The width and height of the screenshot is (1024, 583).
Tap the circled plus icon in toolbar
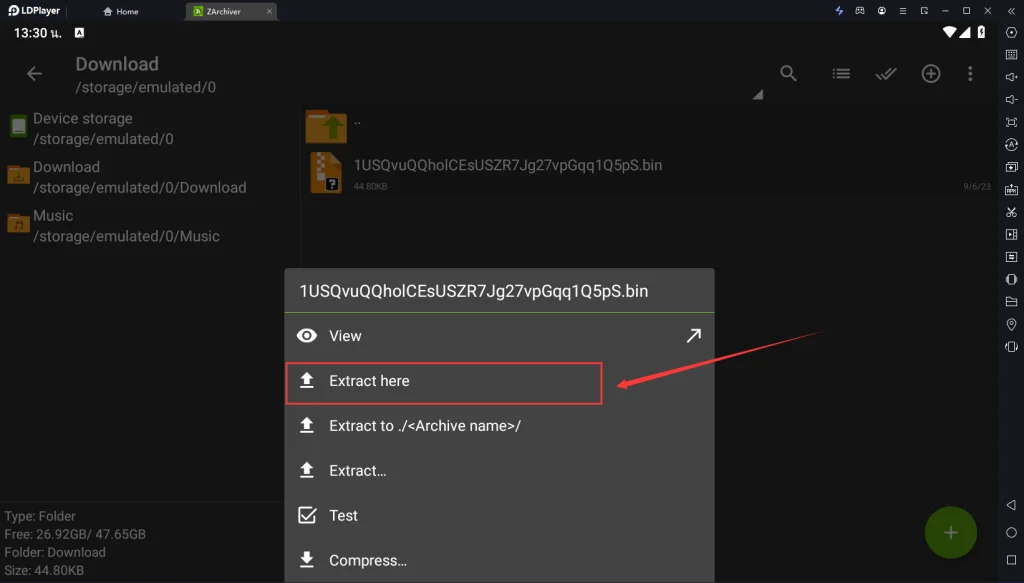click(931, 73)
